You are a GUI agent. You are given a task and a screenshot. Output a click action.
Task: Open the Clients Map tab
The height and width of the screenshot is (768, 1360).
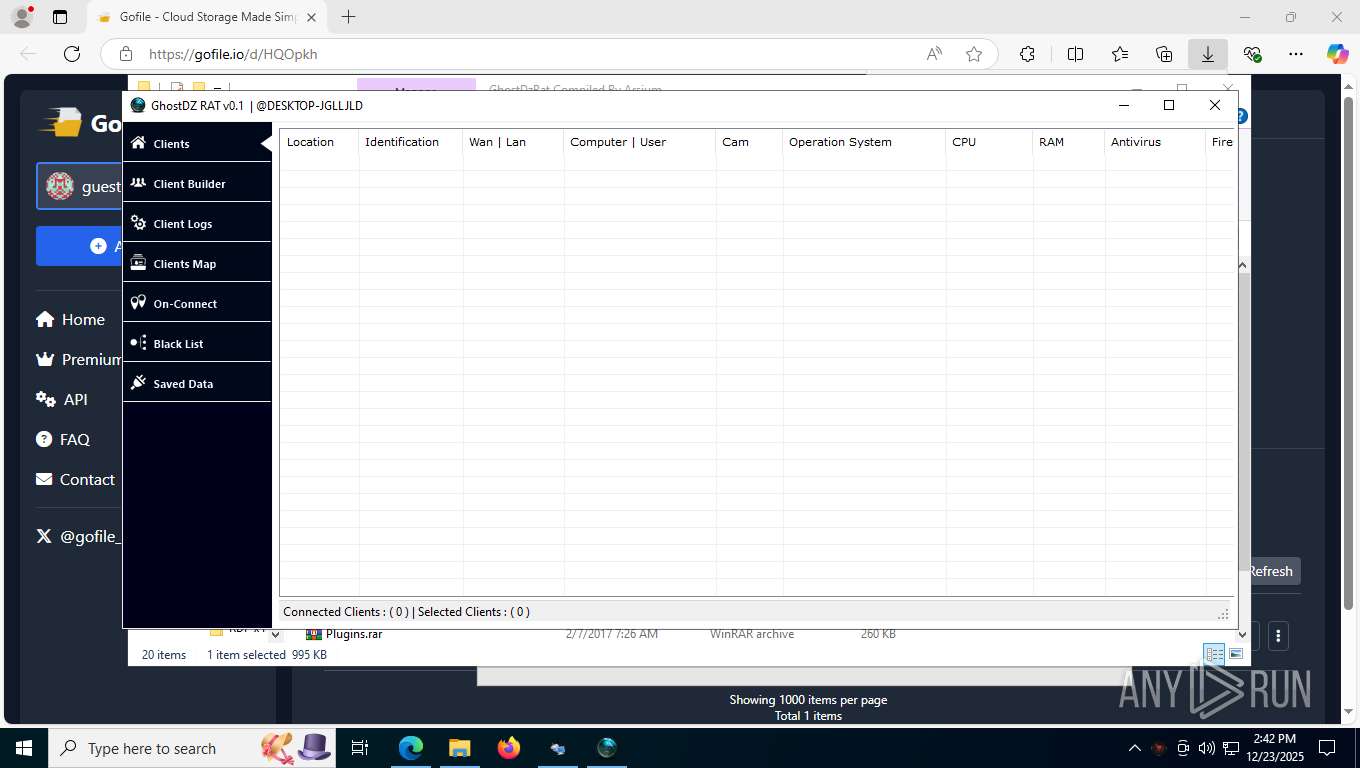pyautogui.click(x=197, y=263)
